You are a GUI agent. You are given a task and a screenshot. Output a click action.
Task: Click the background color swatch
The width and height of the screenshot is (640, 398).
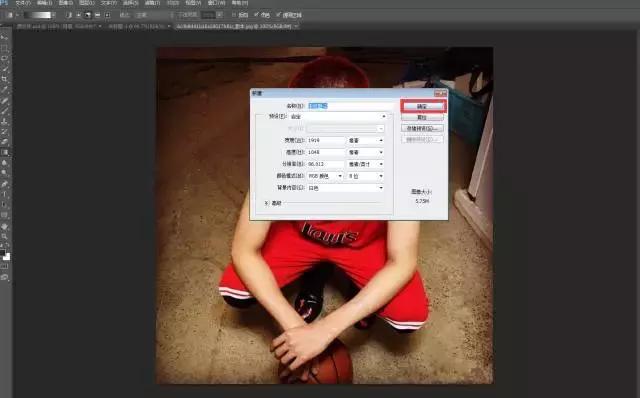[x=7, y=257]
